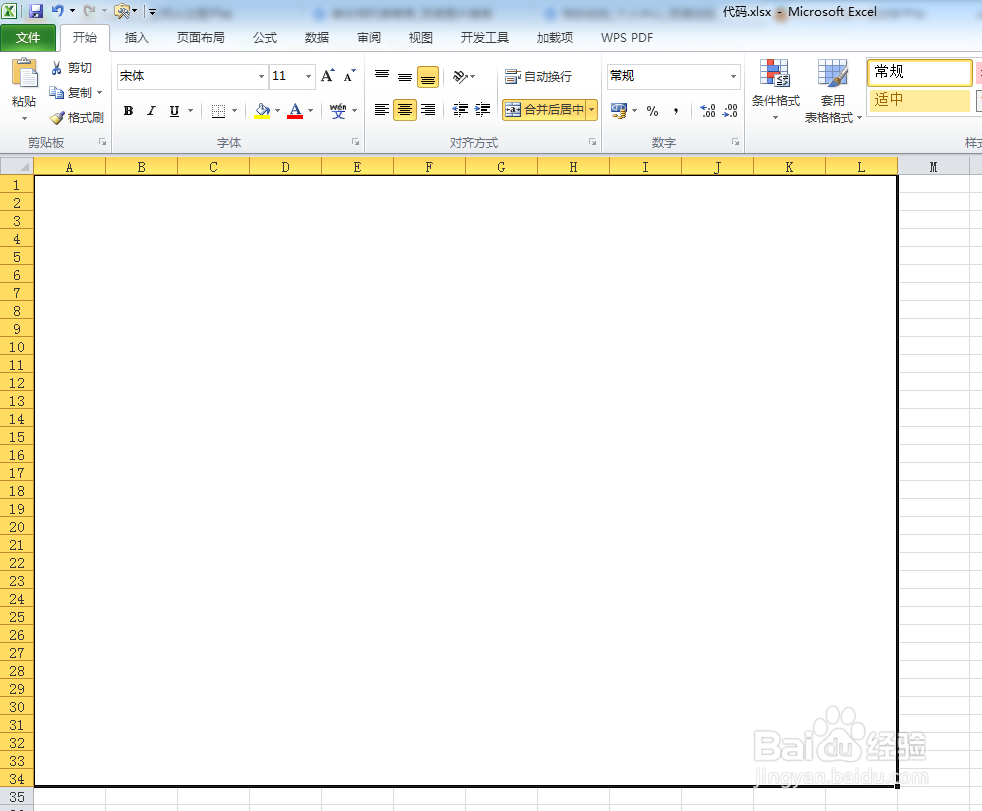Expand the Merge & Center dropdown arrow
The width and height of the screenshot is (982, 811).
click(592, 110)
